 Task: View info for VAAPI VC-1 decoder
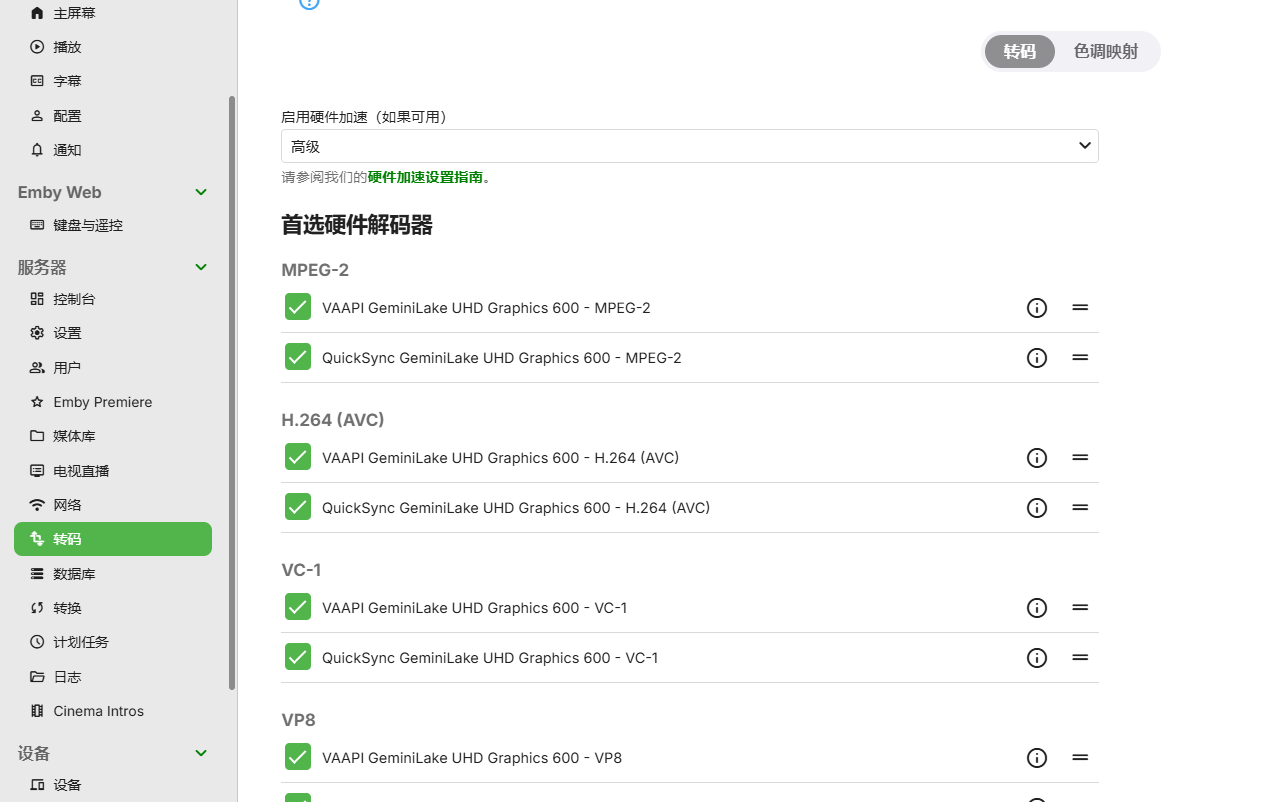coord(1037,608)
